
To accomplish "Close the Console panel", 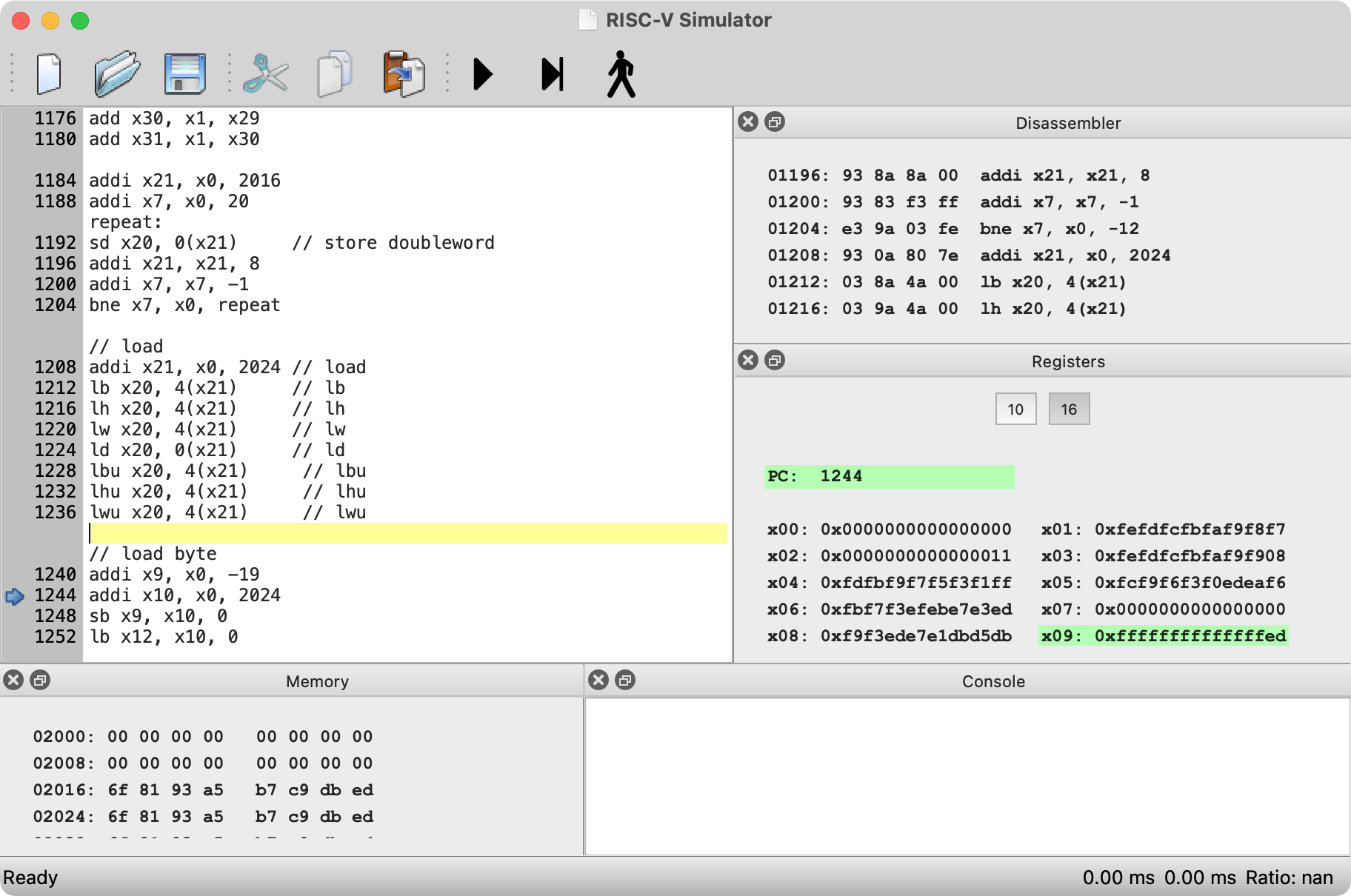I will tap(598, 680).
